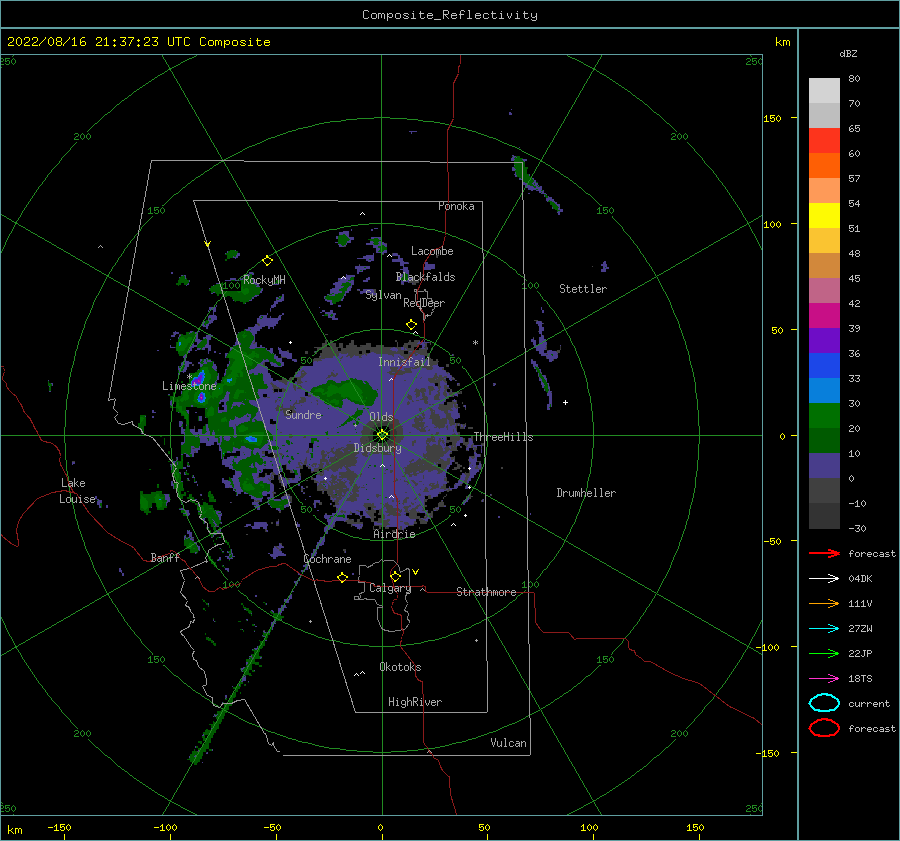This screenshot has width=900, height=841.
Task: Click the red forecast ellipse legend icon
Action: (824, 728)
